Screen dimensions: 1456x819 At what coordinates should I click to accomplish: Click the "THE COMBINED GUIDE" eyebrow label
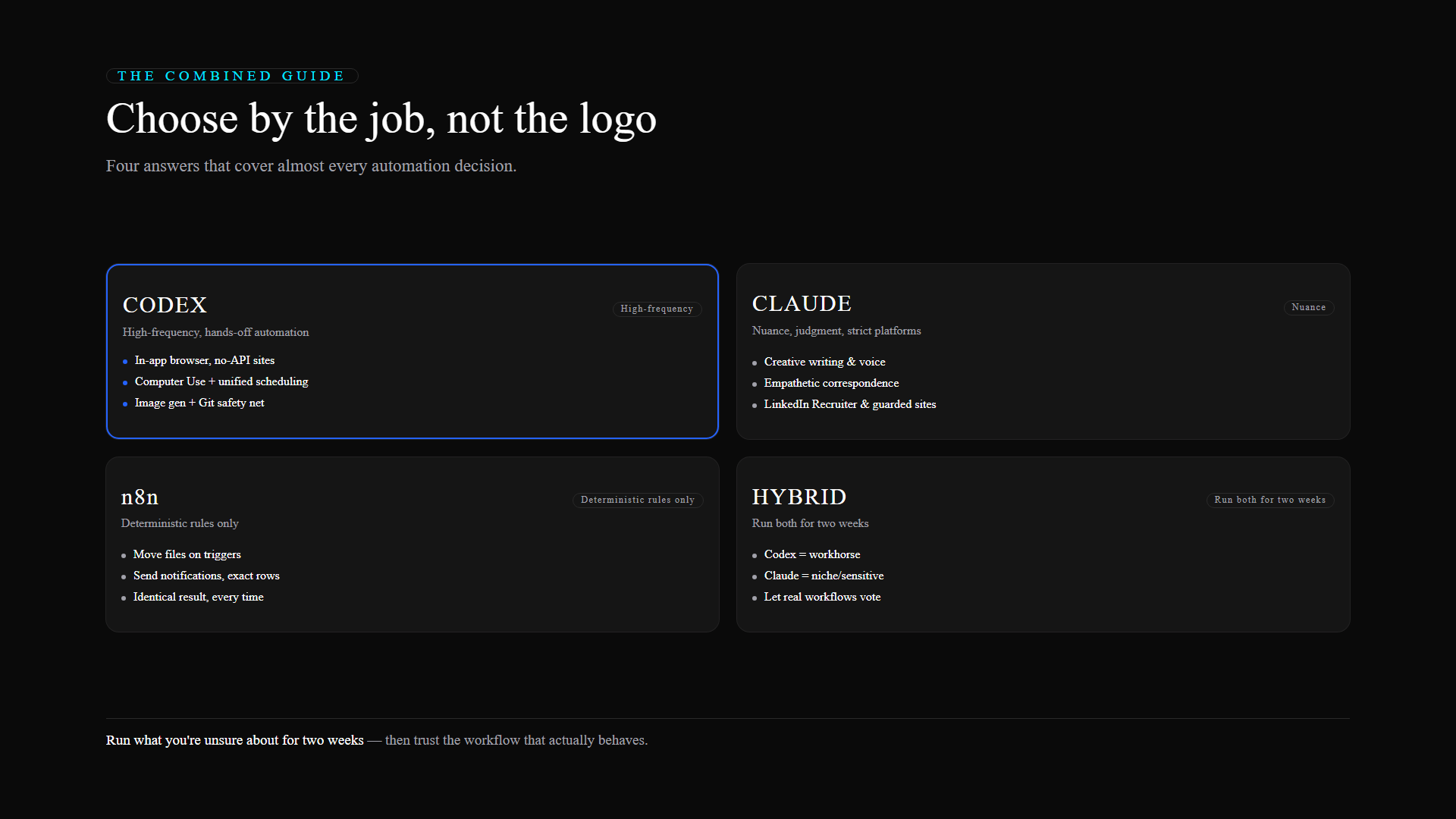coord(232,76)
